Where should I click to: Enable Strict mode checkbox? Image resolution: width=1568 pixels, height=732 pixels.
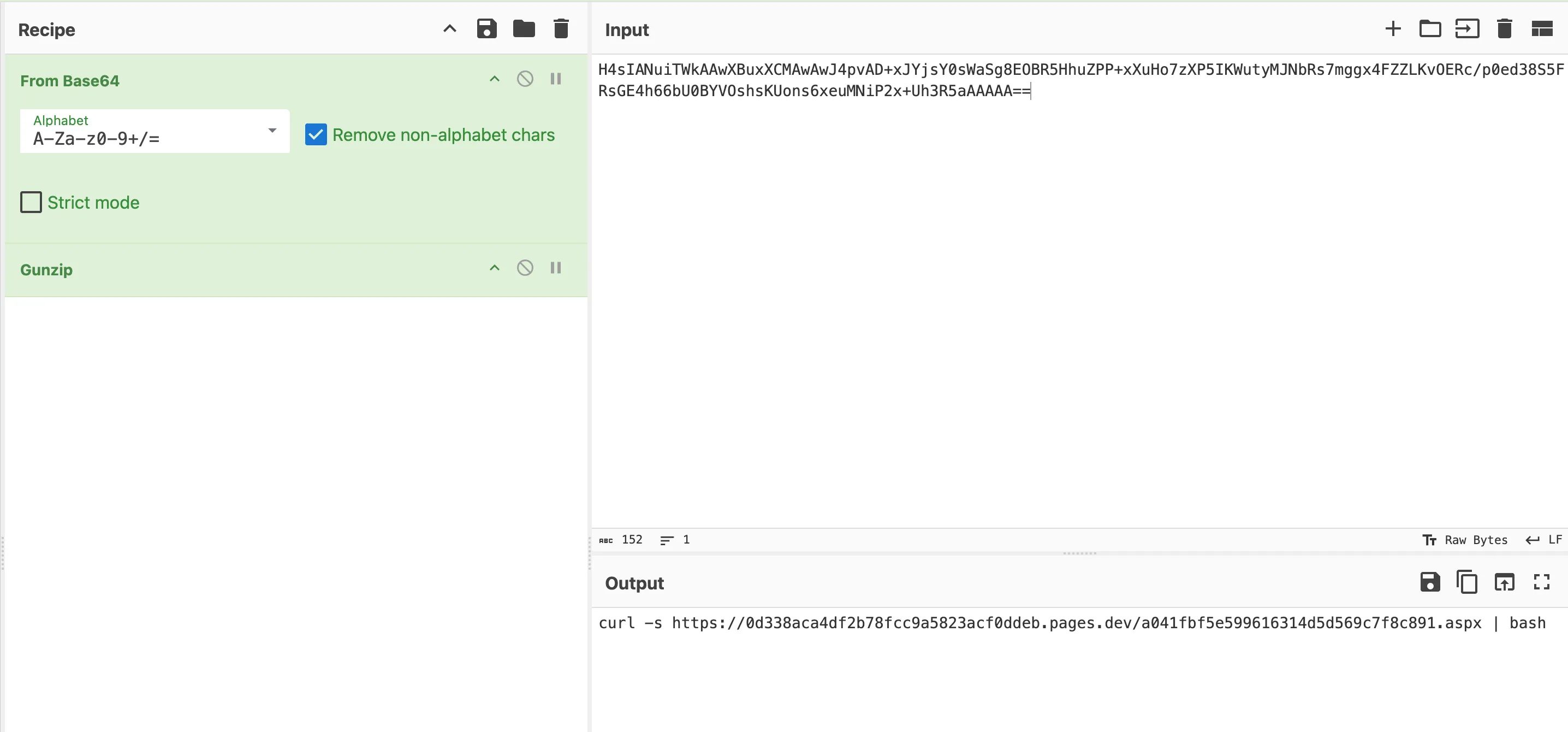point(31,202)
